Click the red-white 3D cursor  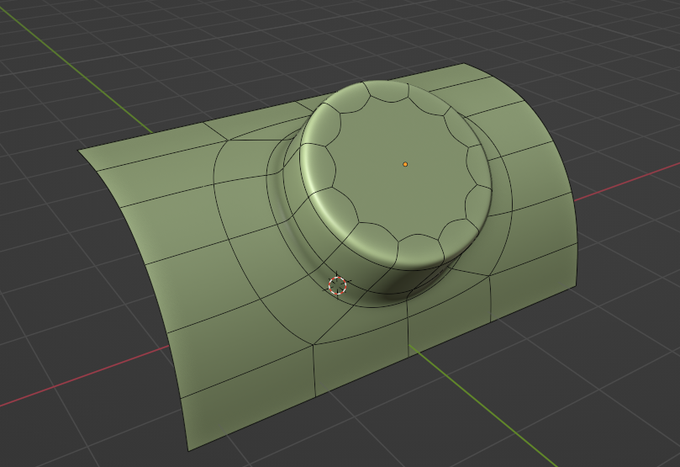tap(337, 285)
